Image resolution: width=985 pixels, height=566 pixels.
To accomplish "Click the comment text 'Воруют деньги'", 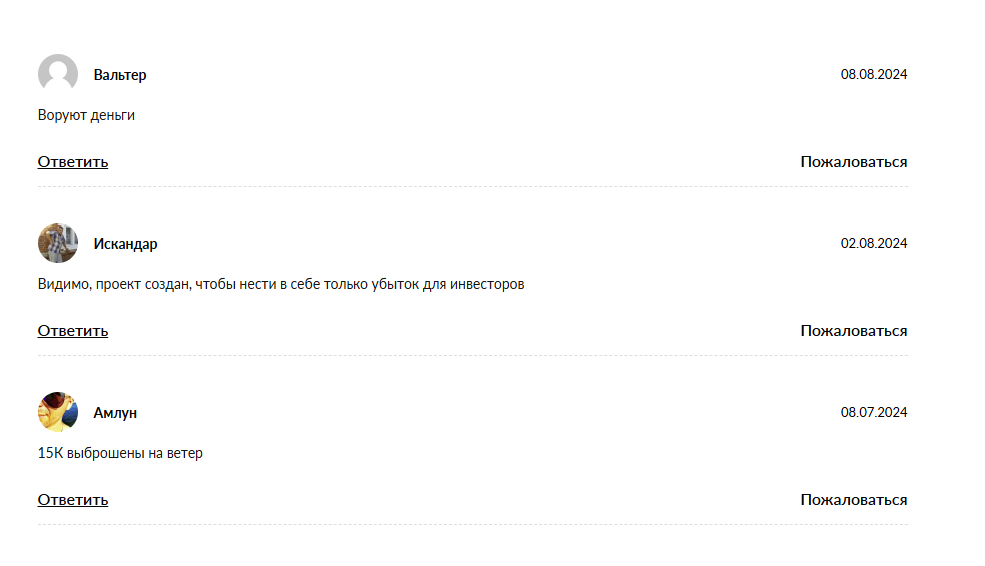I will pyautogui.click(x=86, y=115).
